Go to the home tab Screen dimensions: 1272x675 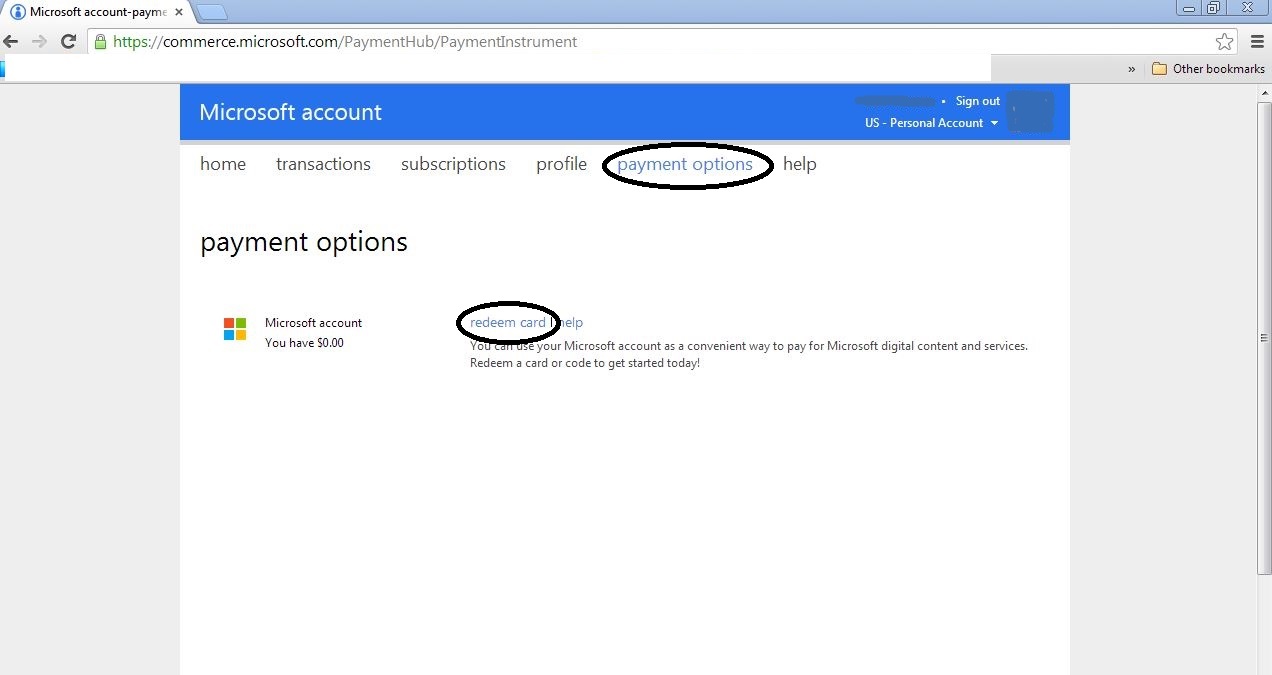[x=223, y=164]
